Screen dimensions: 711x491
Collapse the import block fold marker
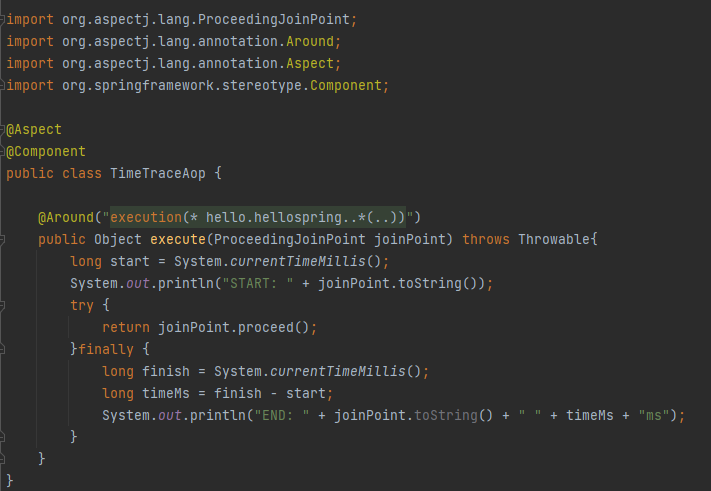(2, 19)
